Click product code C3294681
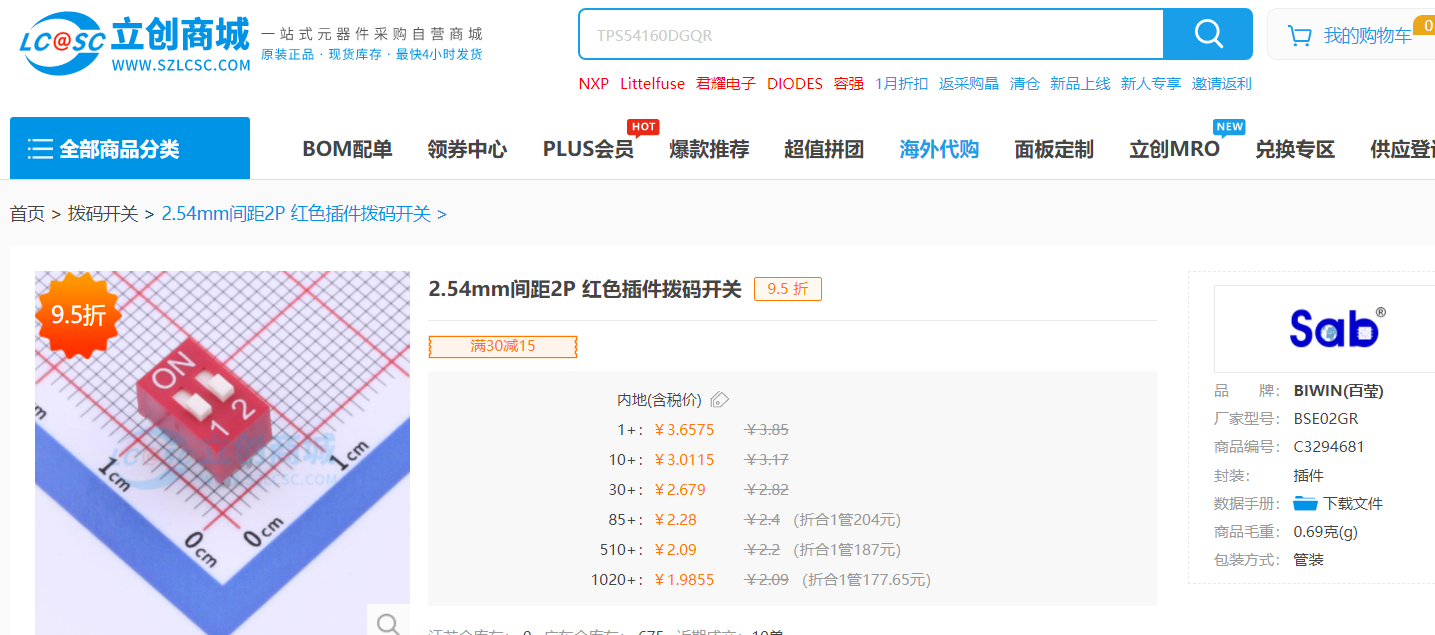1435x635 pixels. coord(1329,447)
